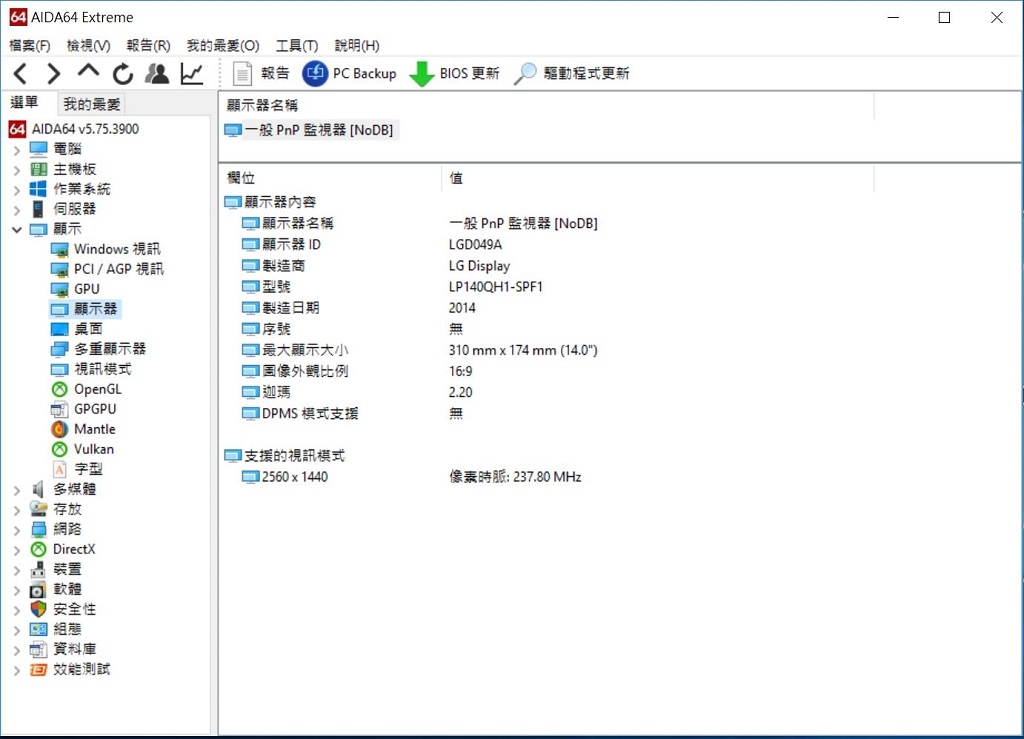Select the Vulkan icon in tree
The width and height of the screenshot is (1024, 739).
[x=59, y=450]
